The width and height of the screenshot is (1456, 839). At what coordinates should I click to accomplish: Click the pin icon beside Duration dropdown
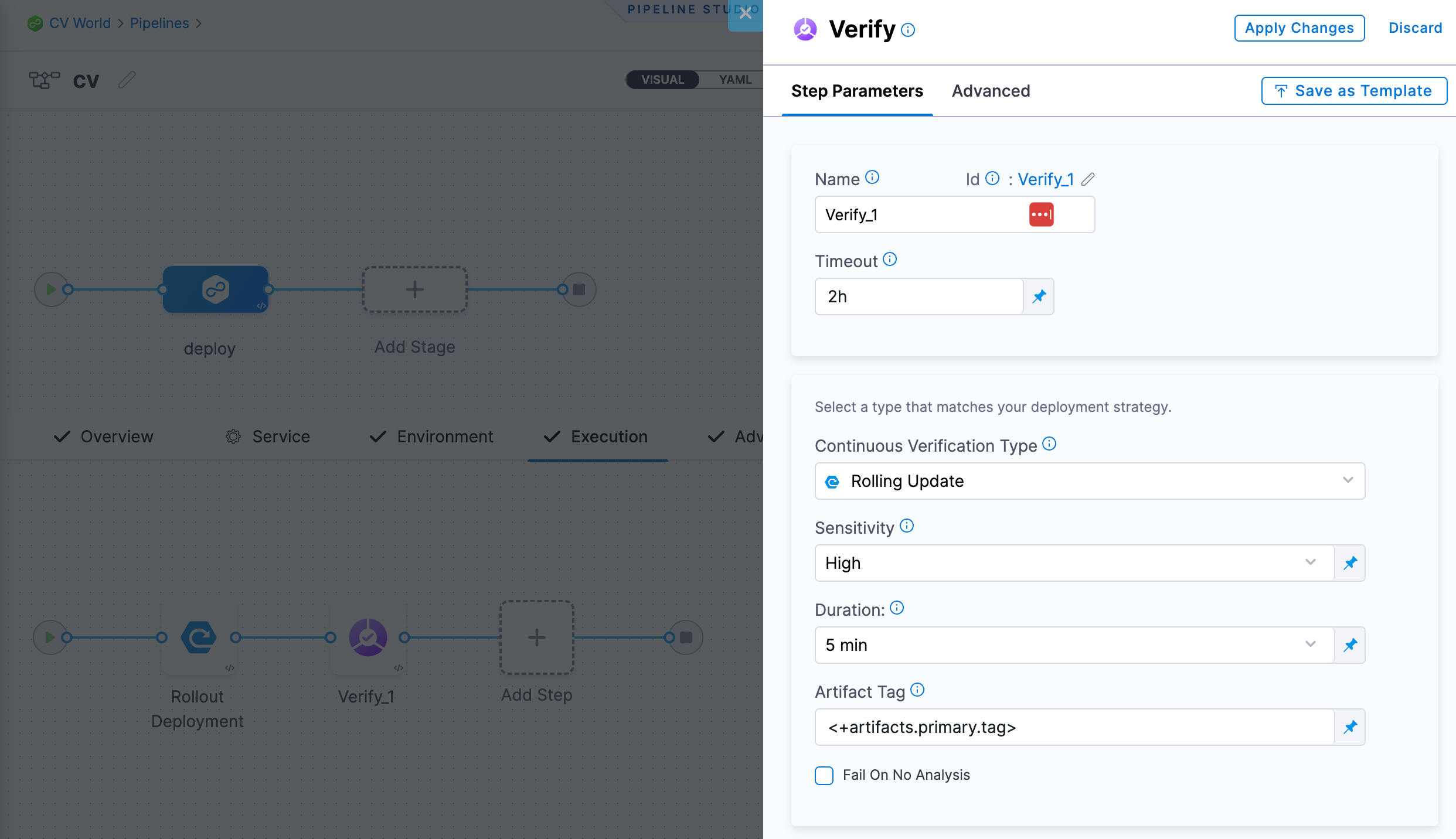(1350, 645)
